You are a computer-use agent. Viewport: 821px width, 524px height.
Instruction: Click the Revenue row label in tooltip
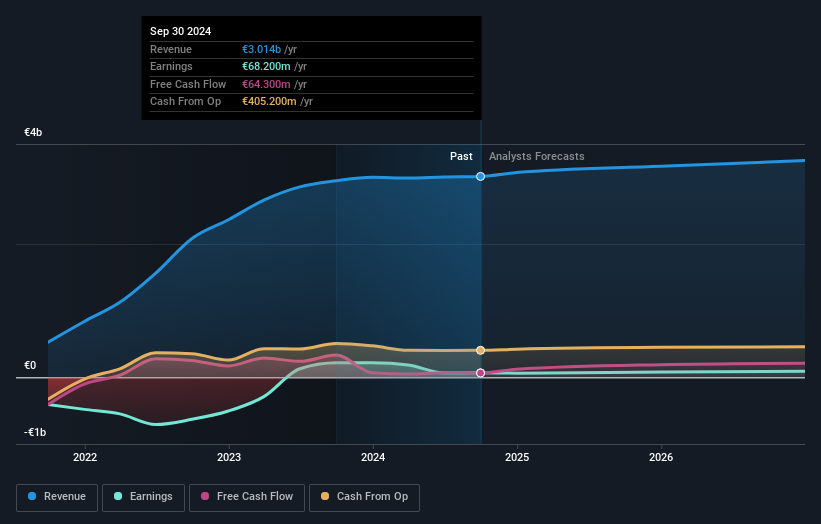click(171, 49)
